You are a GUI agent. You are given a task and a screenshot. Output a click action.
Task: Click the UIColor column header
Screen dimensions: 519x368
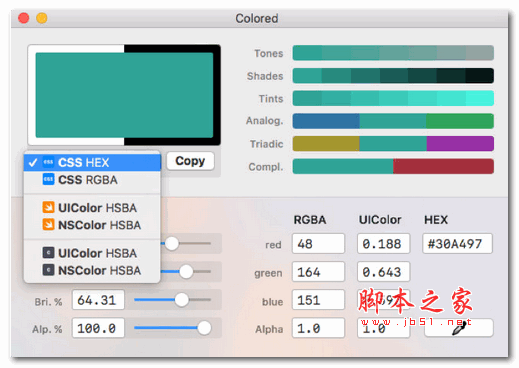click(x=380, y=220)
